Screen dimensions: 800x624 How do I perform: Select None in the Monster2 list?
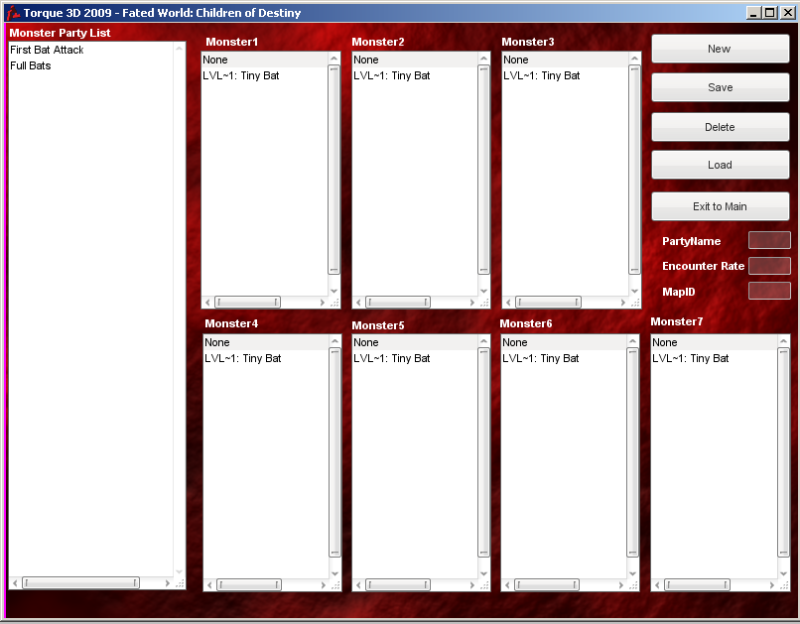pyautogui.click(x=367, y=60)
